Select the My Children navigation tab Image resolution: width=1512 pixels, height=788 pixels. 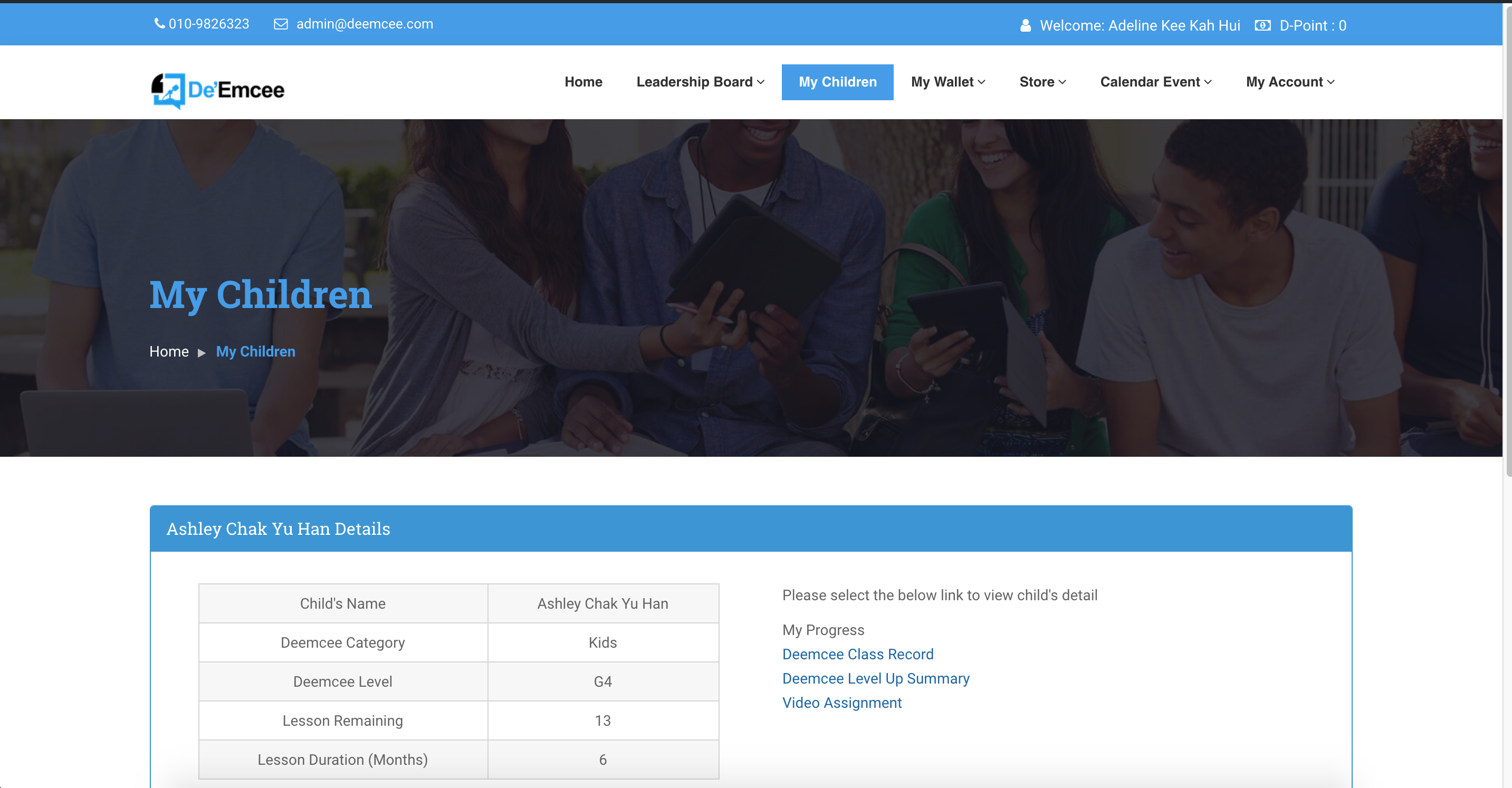pos(837,82)
